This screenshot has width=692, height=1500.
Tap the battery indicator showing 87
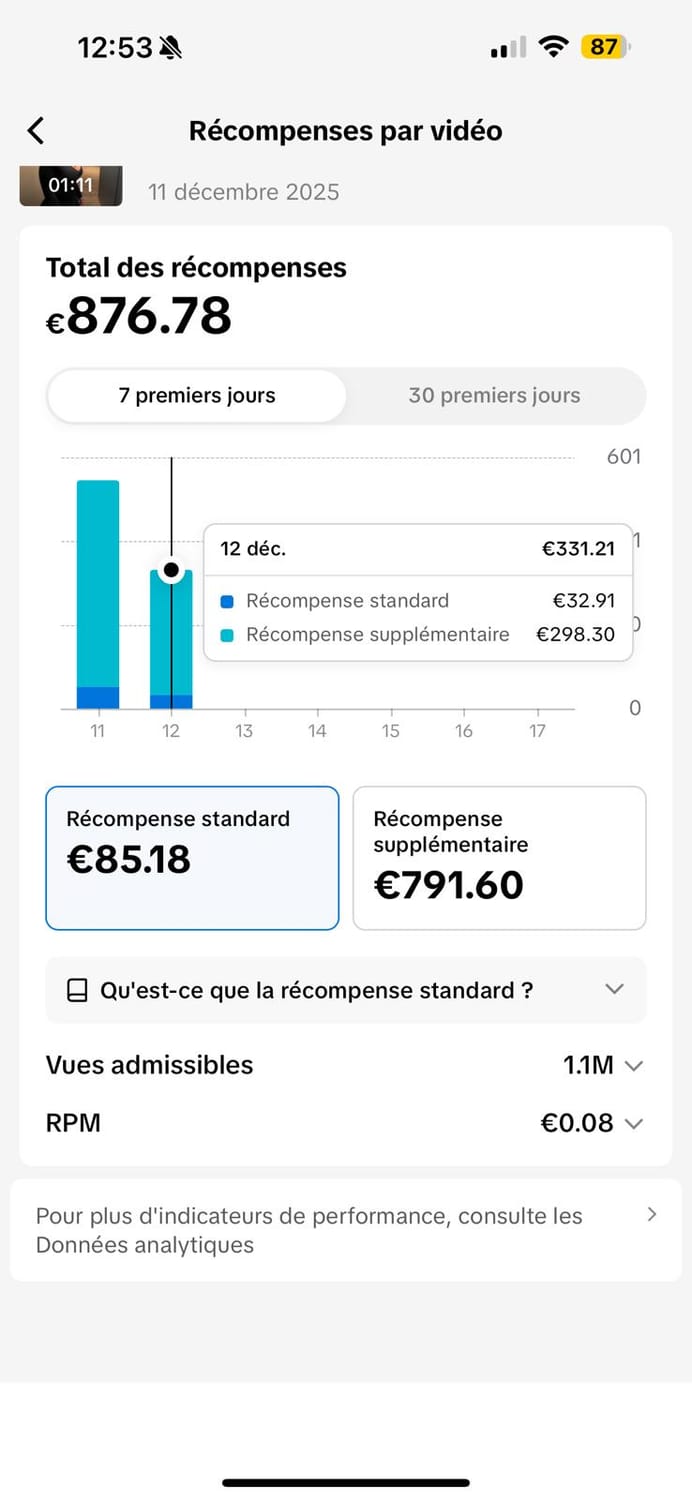(x=605, y=47)
